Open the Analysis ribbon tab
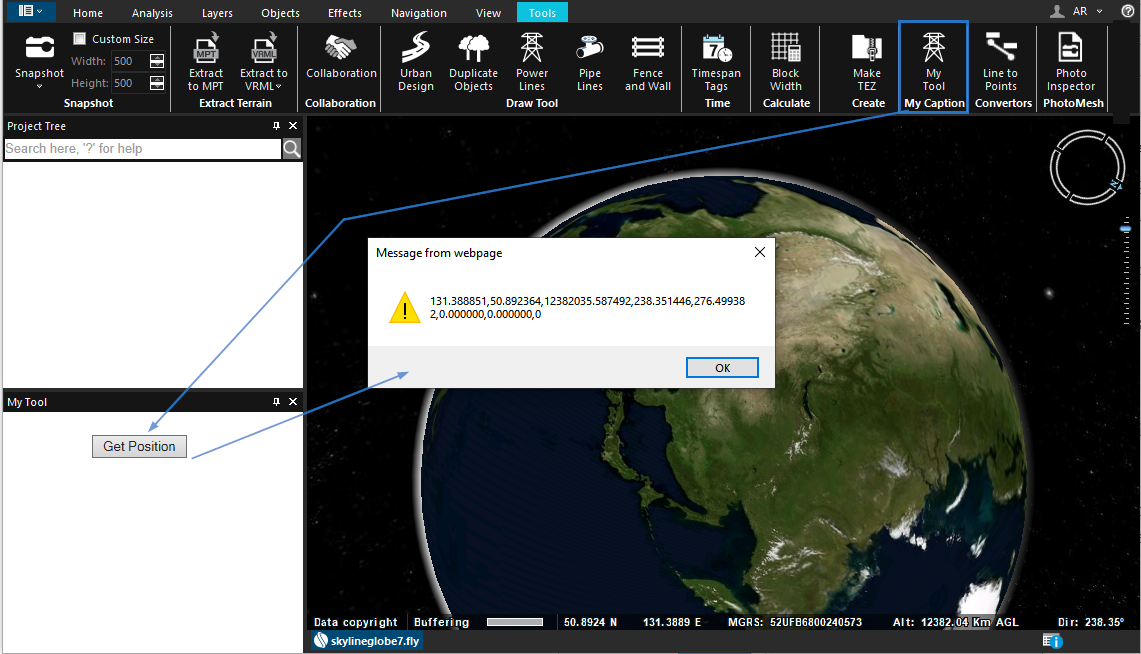The width and height of the screenshot is (1141, 654). 152,13
